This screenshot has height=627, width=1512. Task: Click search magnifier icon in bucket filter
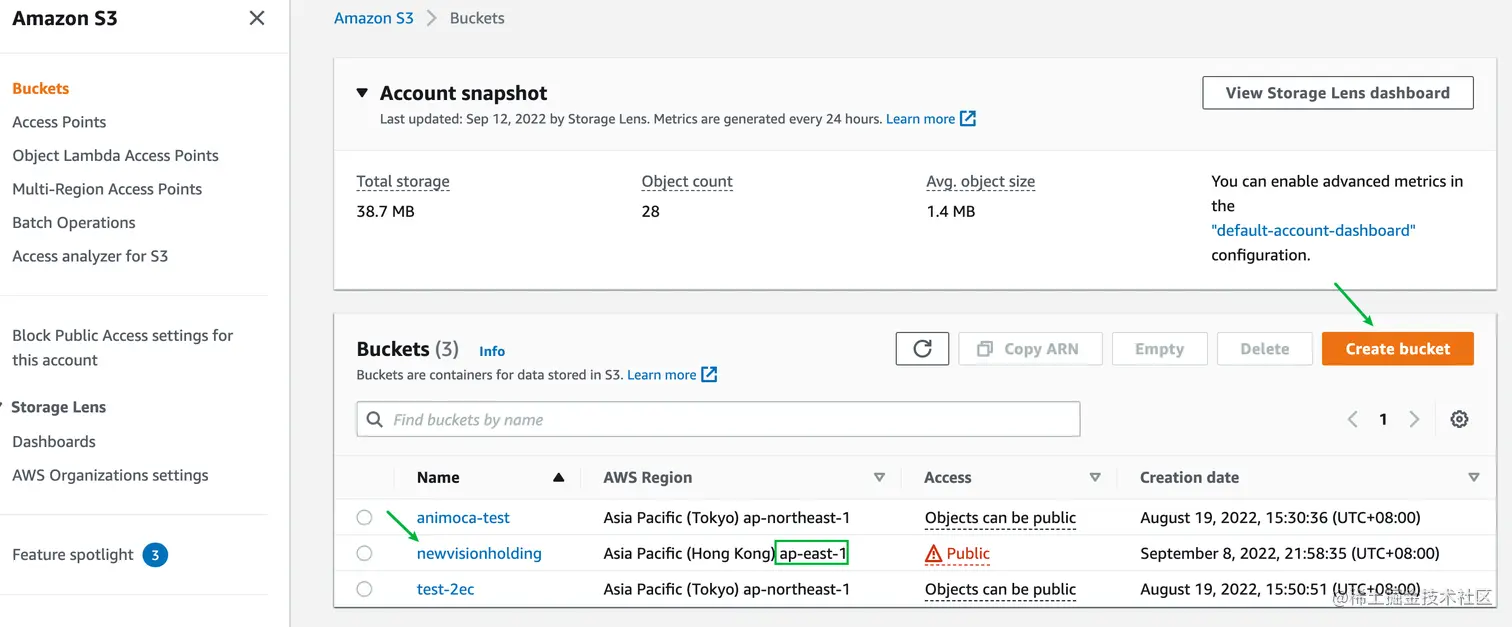point(375,420)
